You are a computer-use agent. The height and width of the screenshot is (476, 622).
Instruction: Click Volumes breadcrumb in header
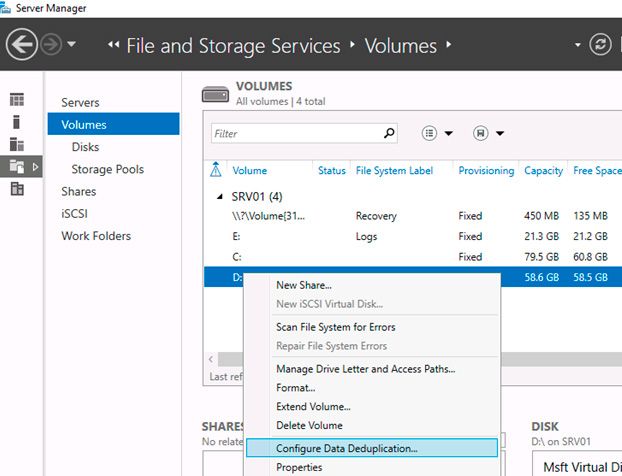[401, 46]
